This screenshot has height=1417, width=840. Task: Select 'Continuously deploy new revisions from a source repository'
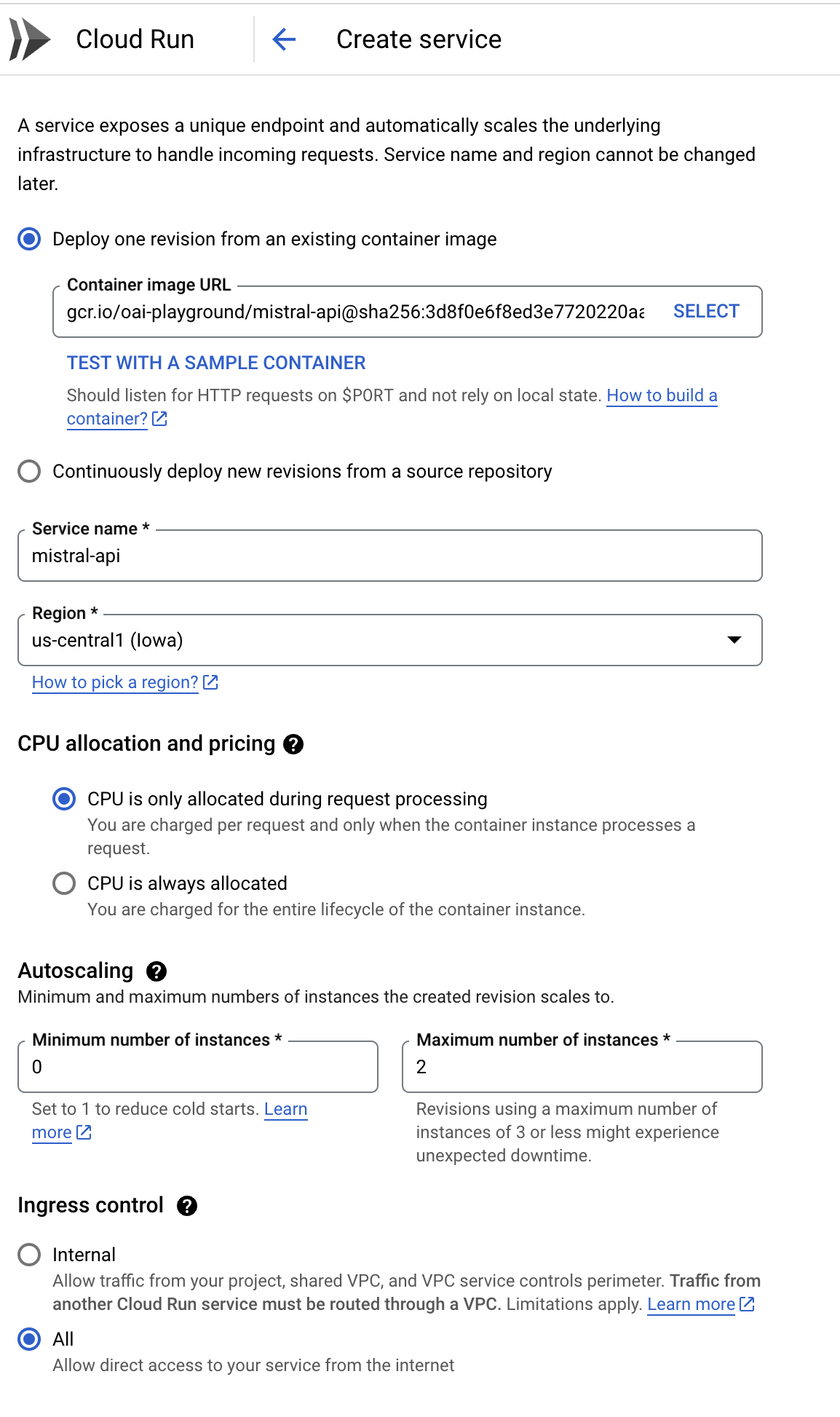(x=28, y=471)
